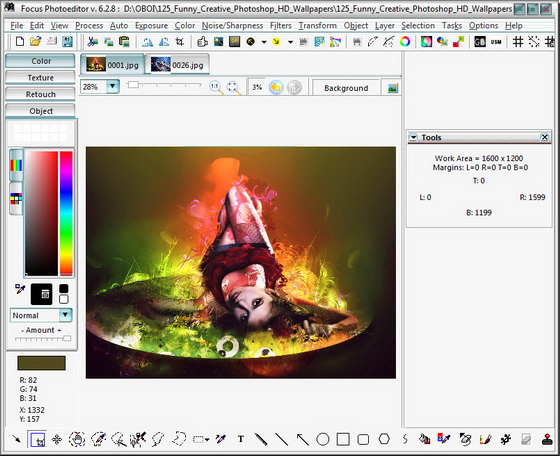Viewport: 560px width, 456px height.
Task: Select the eyedropper color picker tool
Action: [x=20, y=289]
